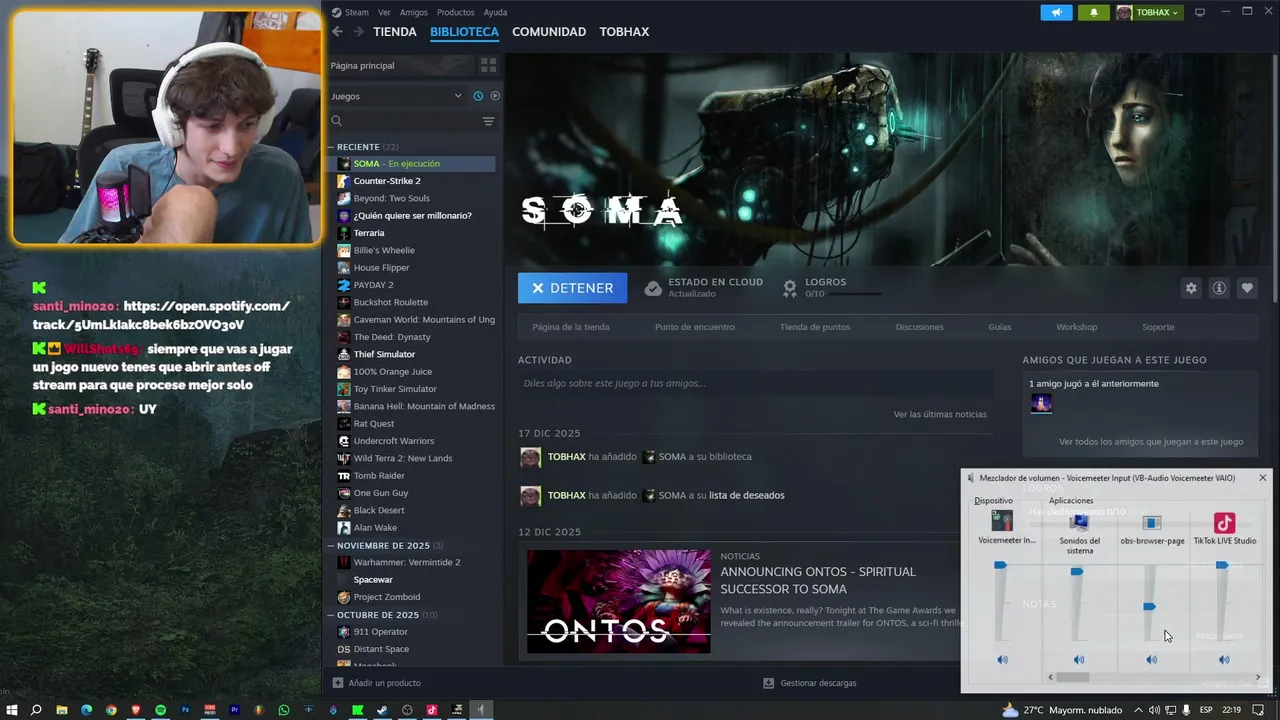Open Windows Start menu
The width and height of the screenshot is (1280, 720).
(12, 710)
